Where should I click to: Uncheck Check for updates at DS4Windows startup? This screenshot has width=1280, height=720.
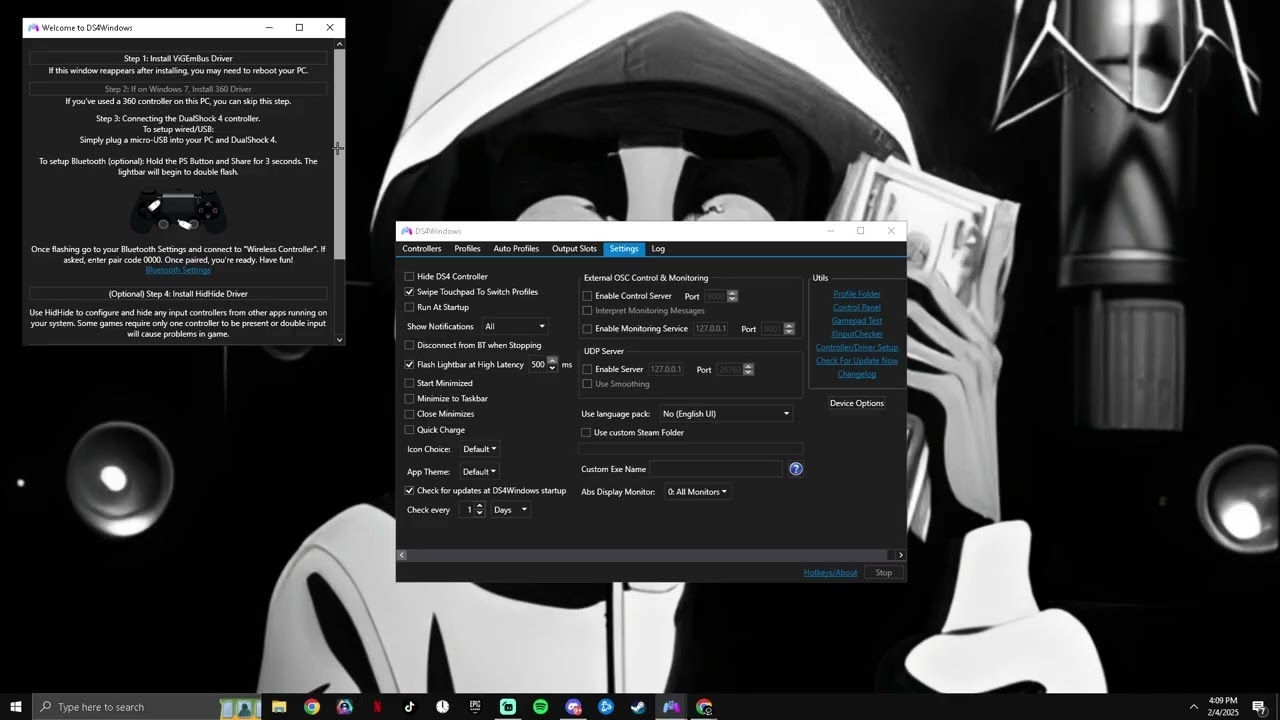pos(409,491)
